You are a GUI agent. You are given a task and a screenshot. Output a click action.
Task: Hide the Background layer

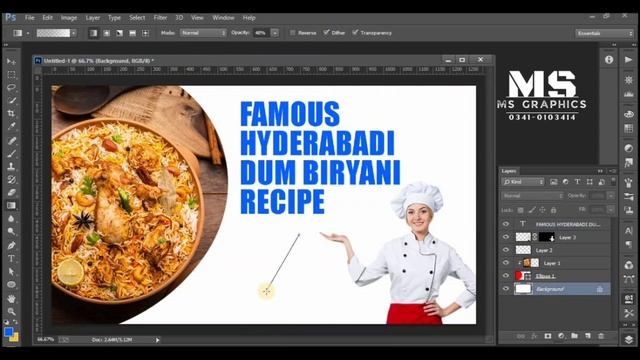point(506,289)
